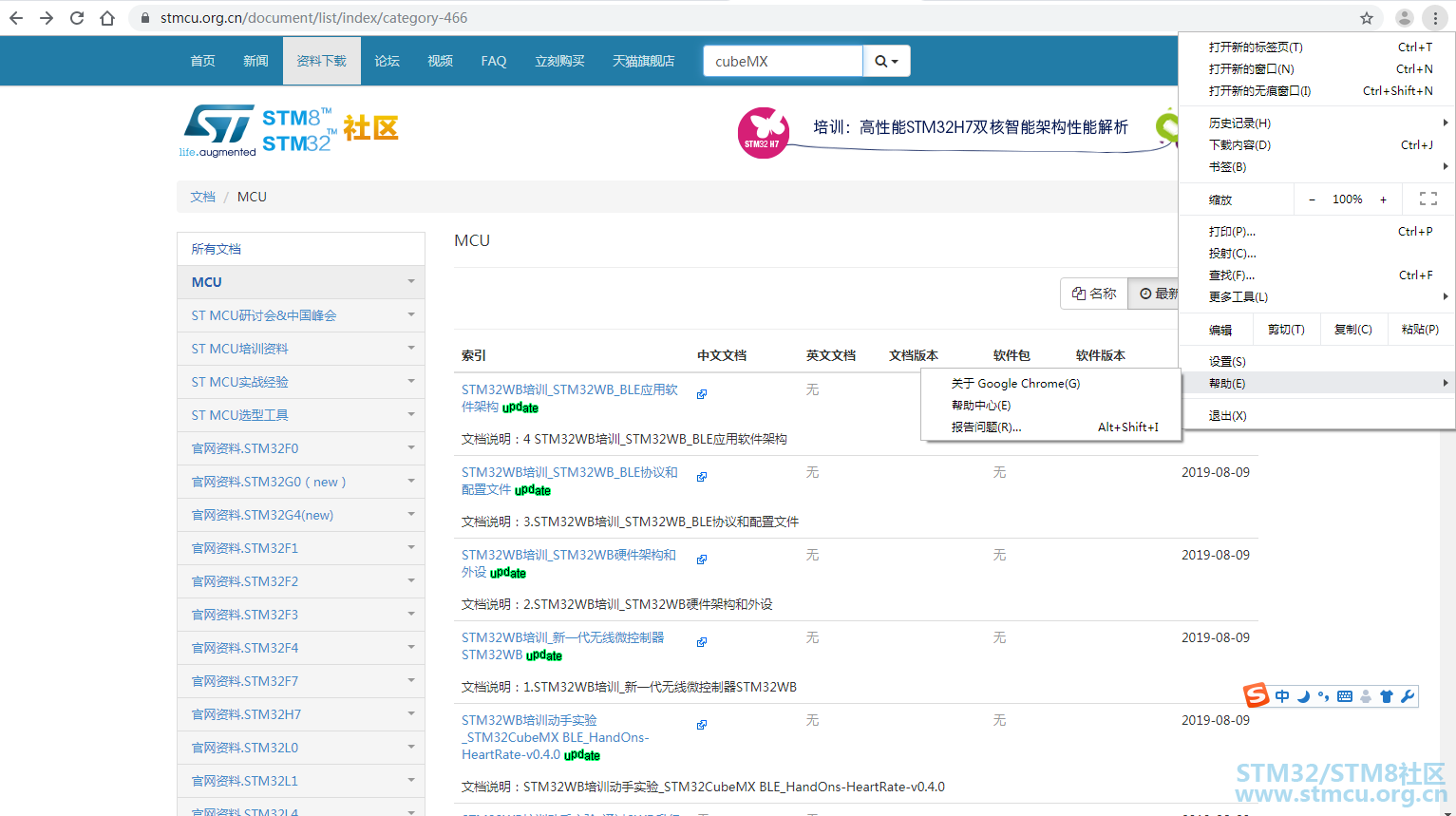The width and height of the screenshot is (1456, 816).
Task: Toggle the 中 Chinese mode indicator in IME bar
Action: click(x=1282, y=696)
